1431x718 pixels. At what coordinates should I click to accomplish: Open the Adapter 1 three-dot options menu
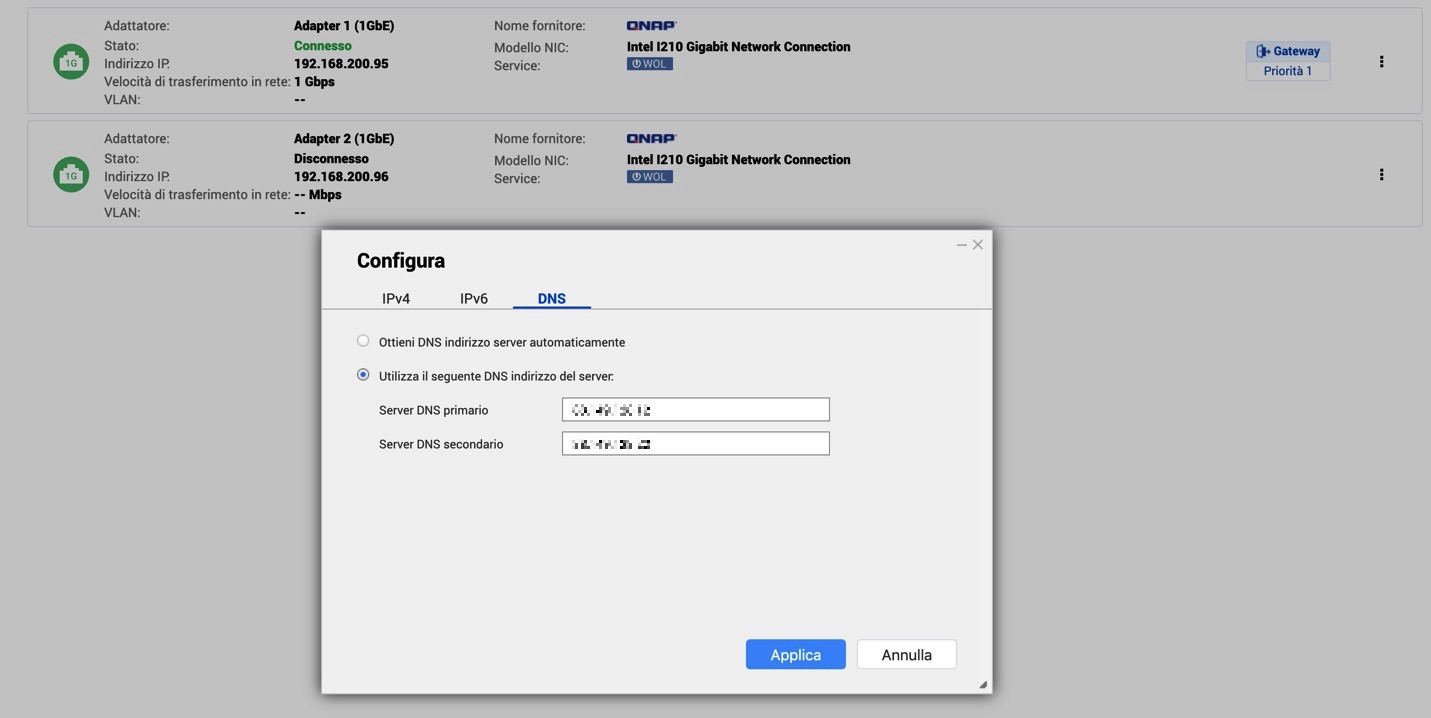[x=1381, y=62]
